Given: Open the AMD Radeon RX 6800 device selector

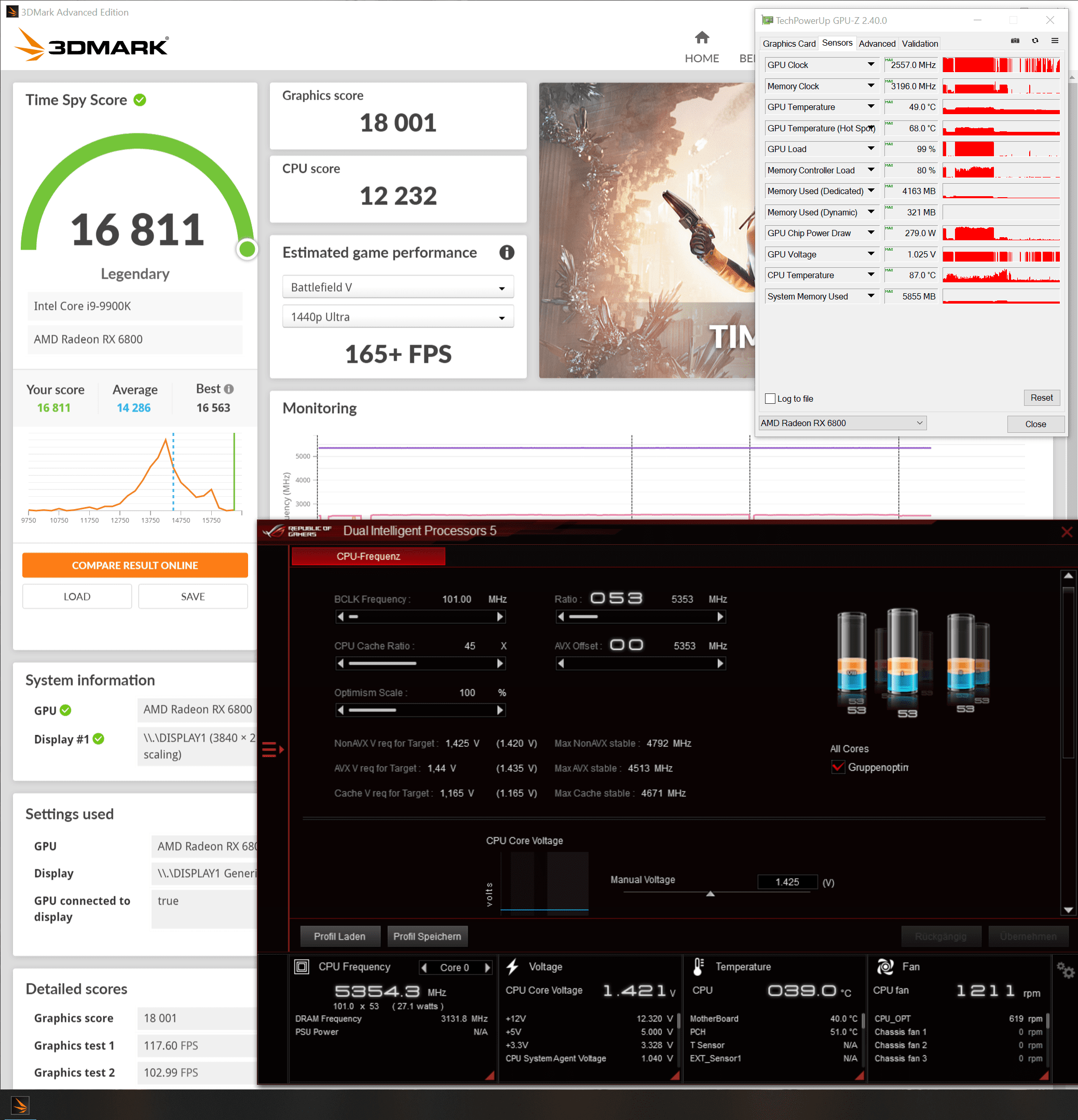Looking at the screenshot, I should coord(842,424).
